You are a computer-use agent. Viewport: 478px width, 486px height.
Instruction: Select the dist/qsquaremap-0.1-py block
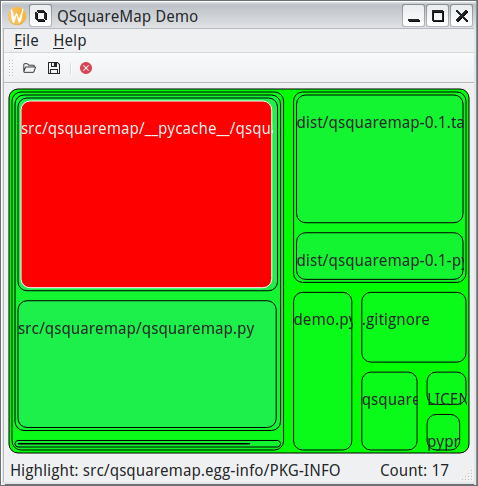(x=380, y=256)
